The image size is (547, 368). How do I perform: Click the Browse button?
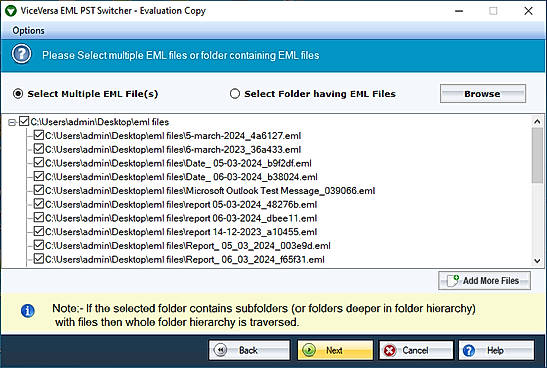point(483,93)
